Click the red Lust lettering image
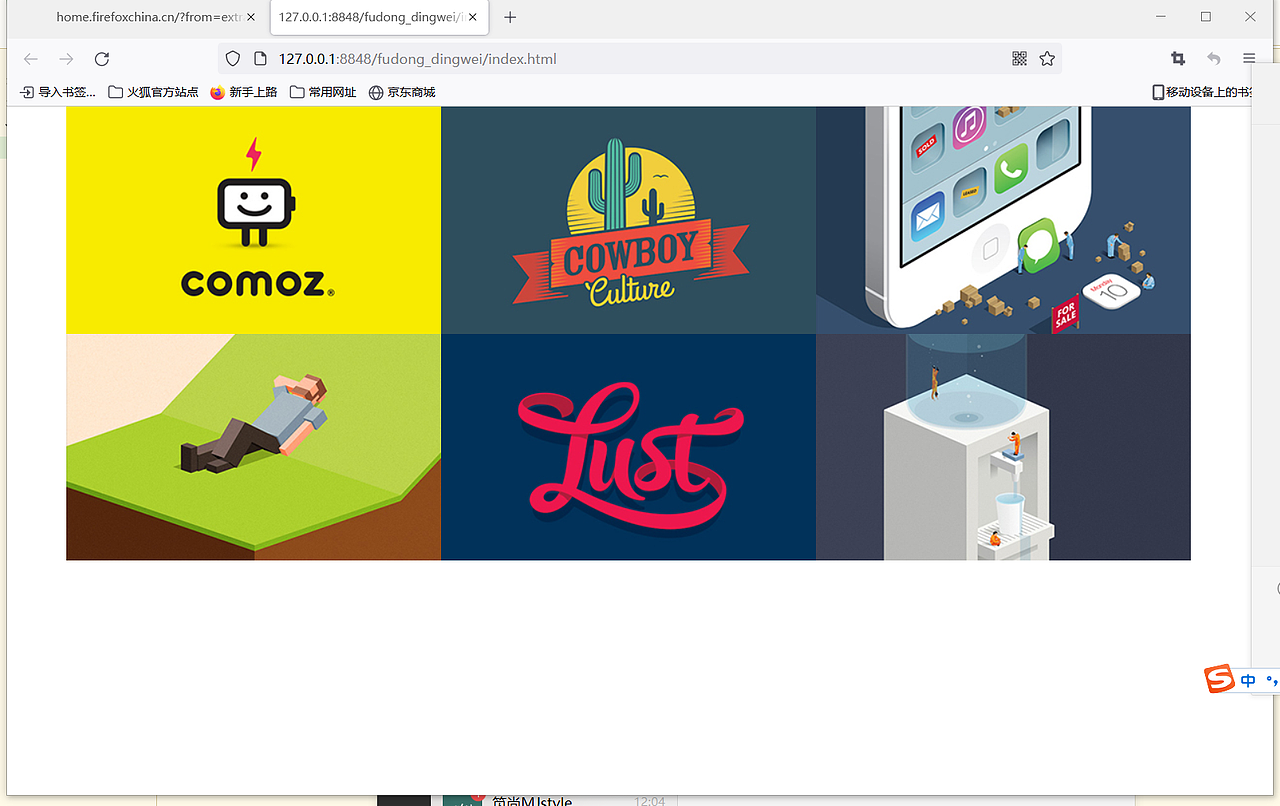The image size is (1280, 806). pyautogui.click(x=628, y=447)
